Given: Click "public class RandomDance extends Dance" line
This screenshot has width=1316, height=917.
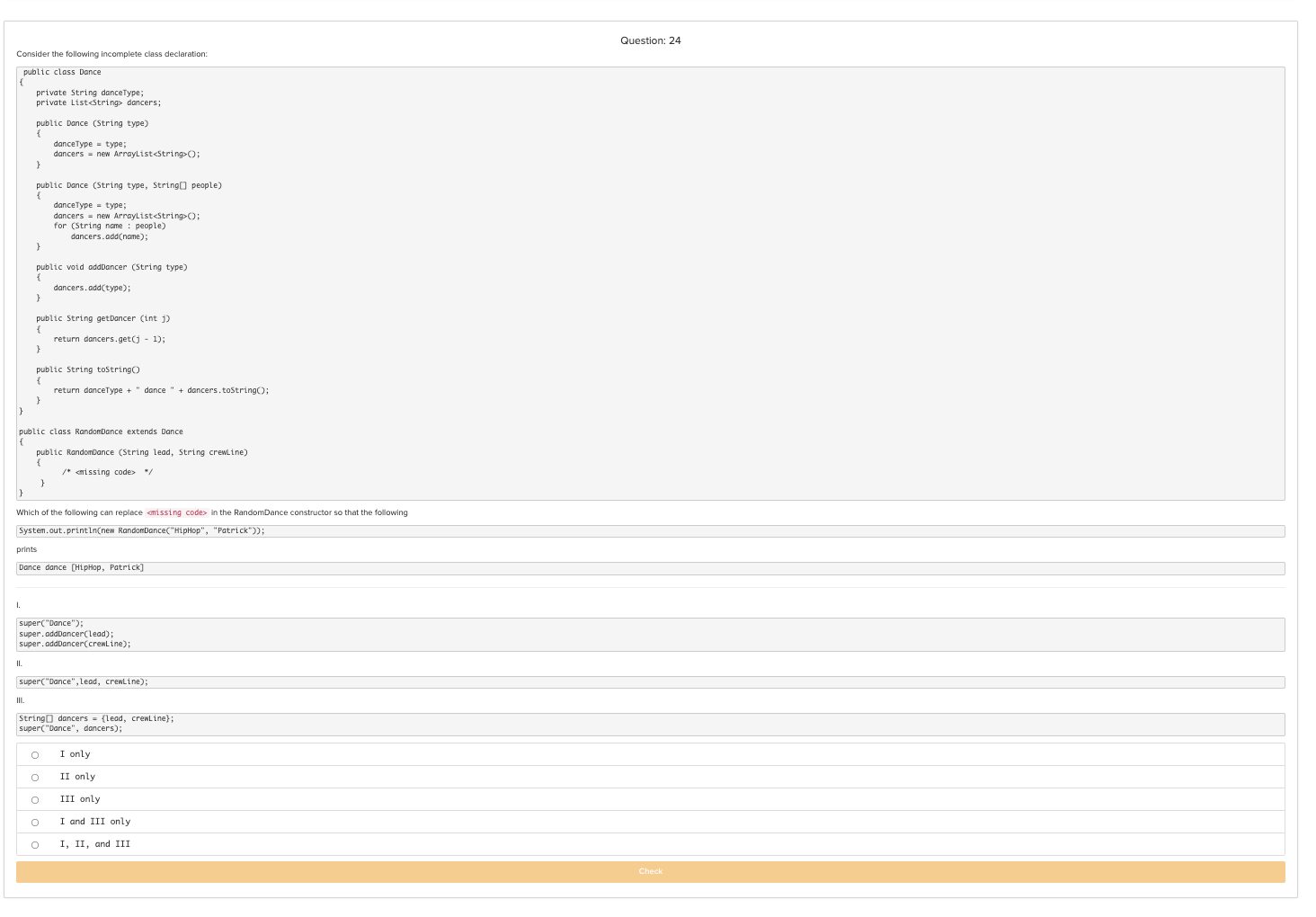Looking at the screenshot, I should tap(101, 432).
